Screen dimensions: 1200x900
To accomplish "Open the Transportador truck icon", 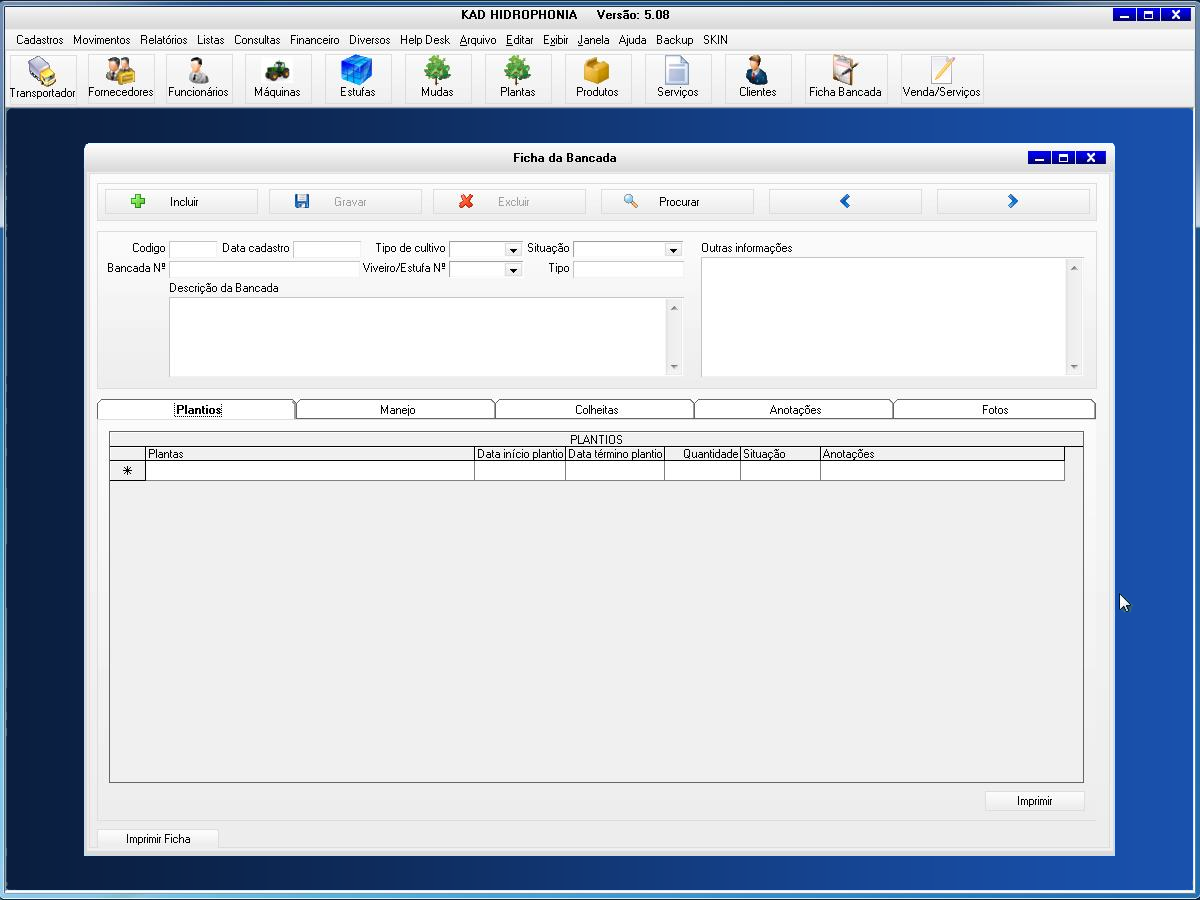I will point(42,78).
